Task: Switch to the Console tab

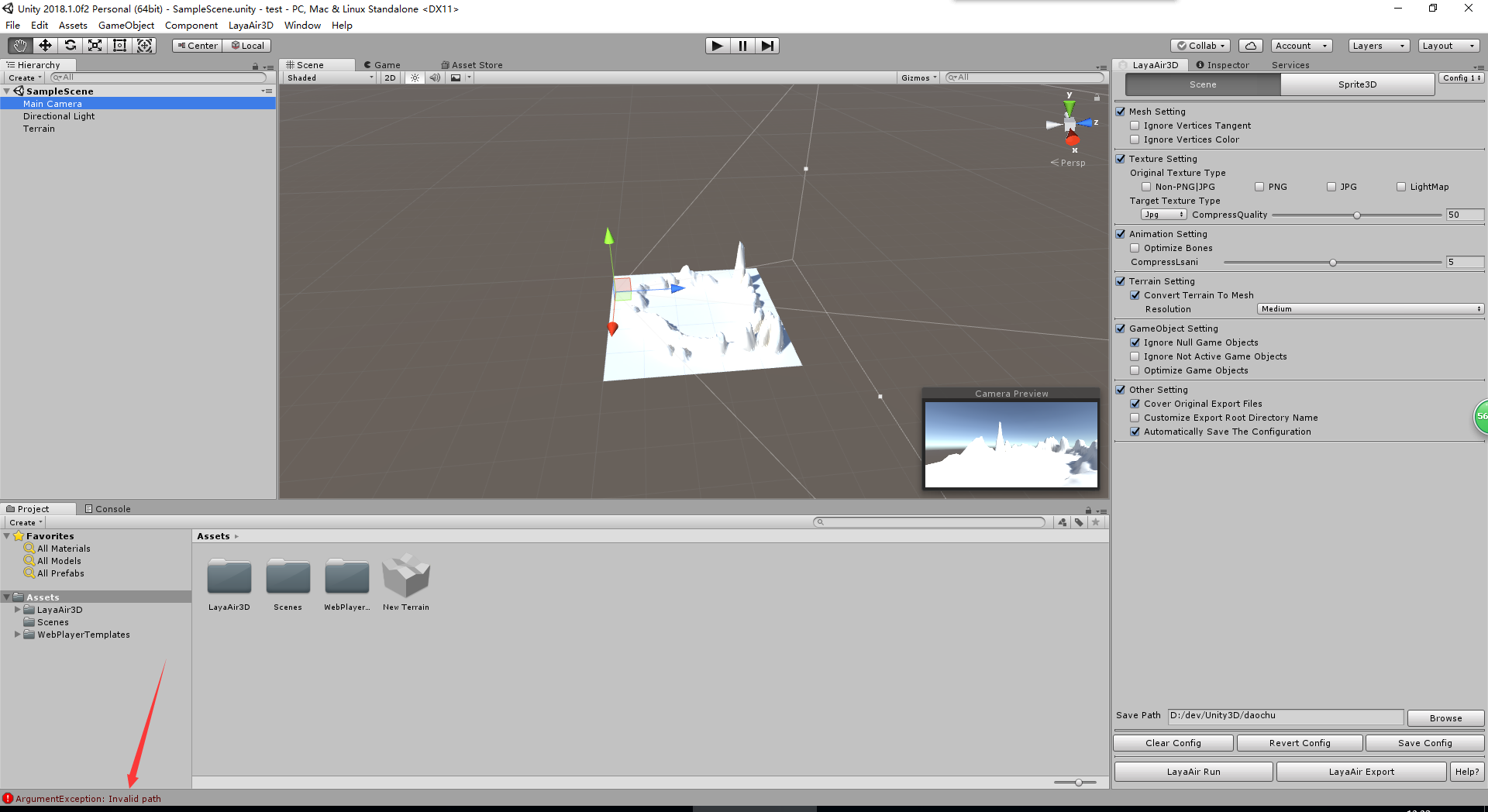Action: 108,509
